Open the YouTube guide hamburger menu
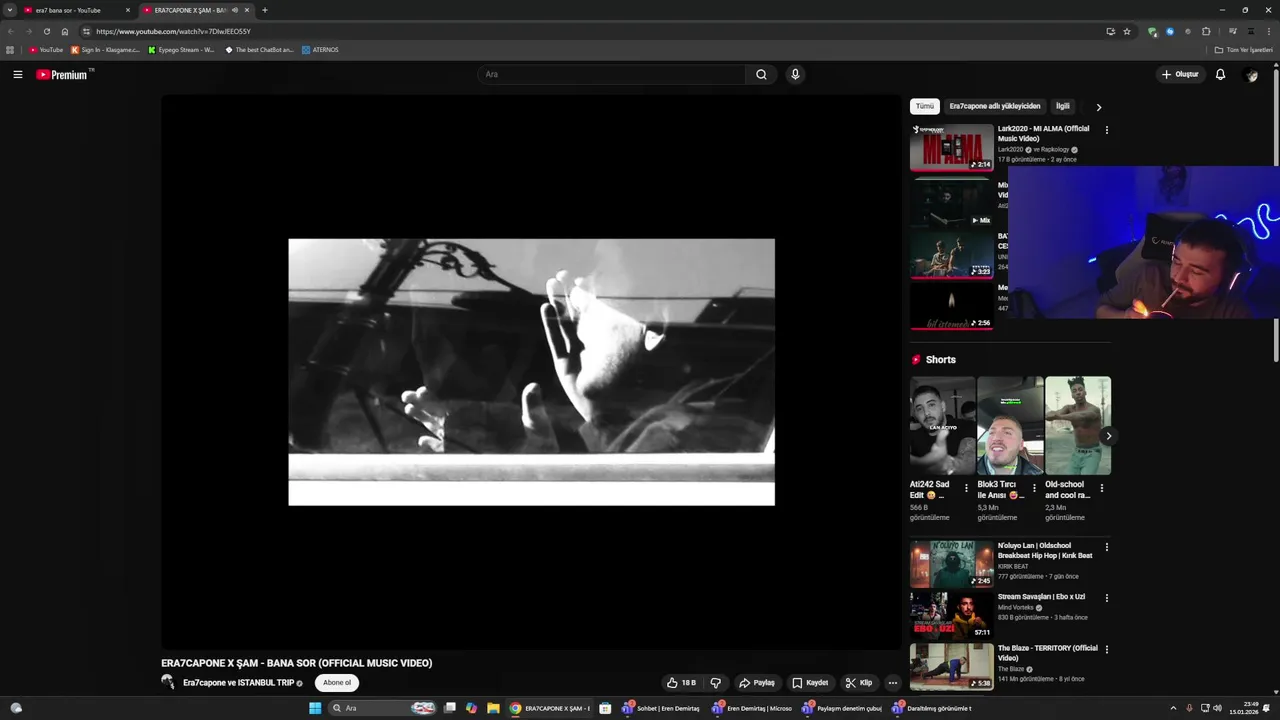 click(17, 74)
